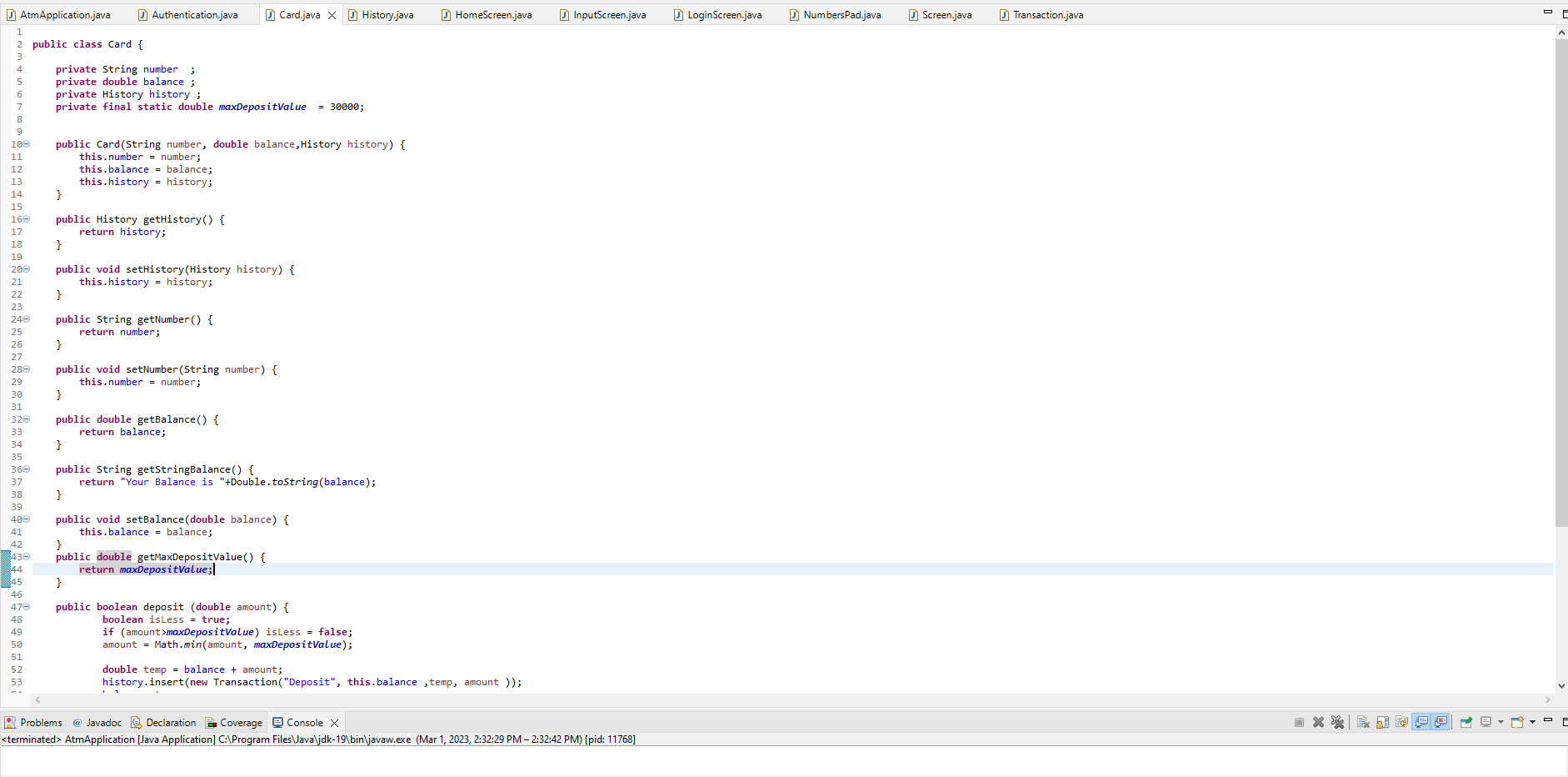Click the vertical scrollbar up arrow
The height and width of the screenshot is (777, 1568).
(1561, 32)
